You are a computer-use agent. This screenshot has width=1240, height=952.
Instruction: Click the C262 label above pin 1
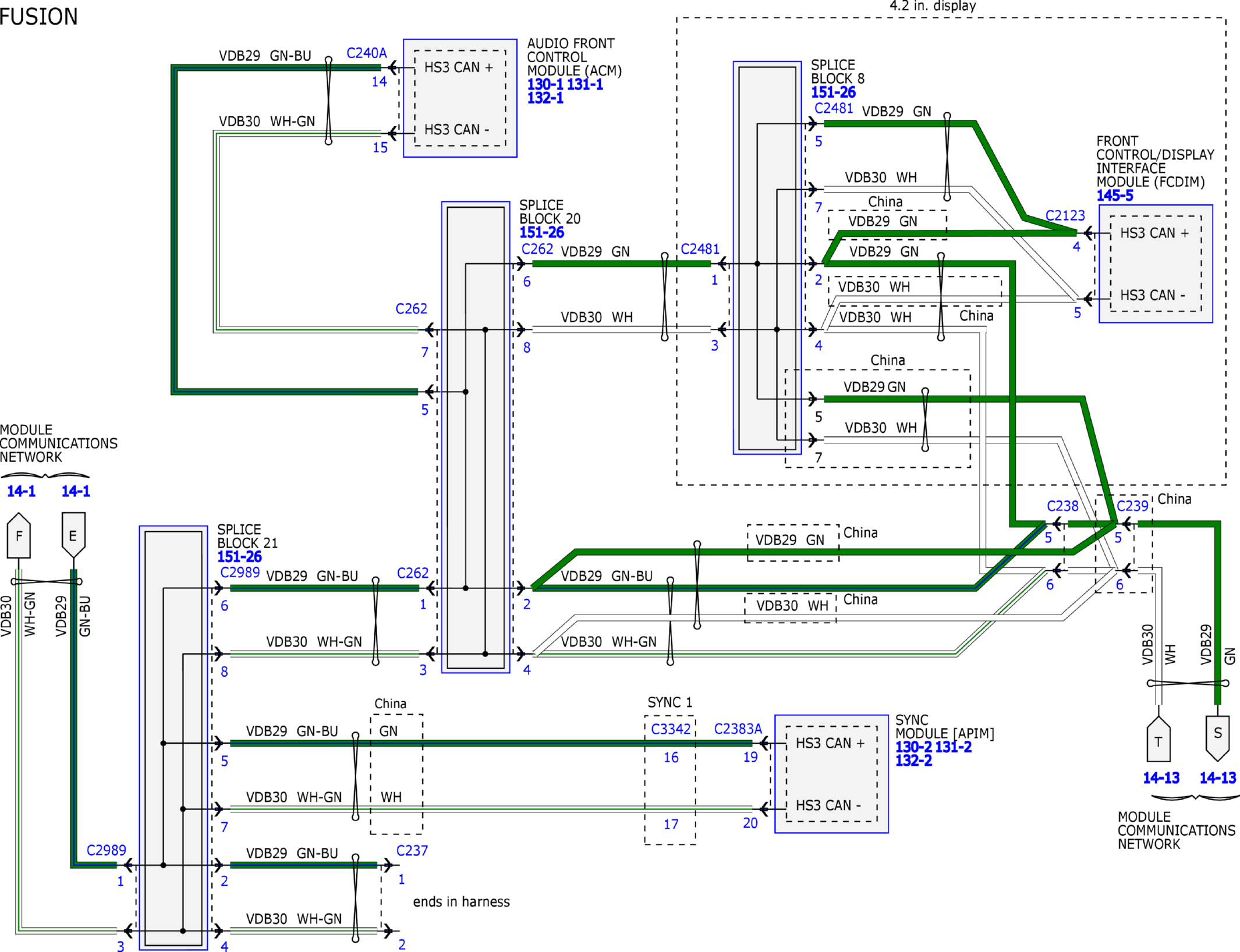pos(413,573)
